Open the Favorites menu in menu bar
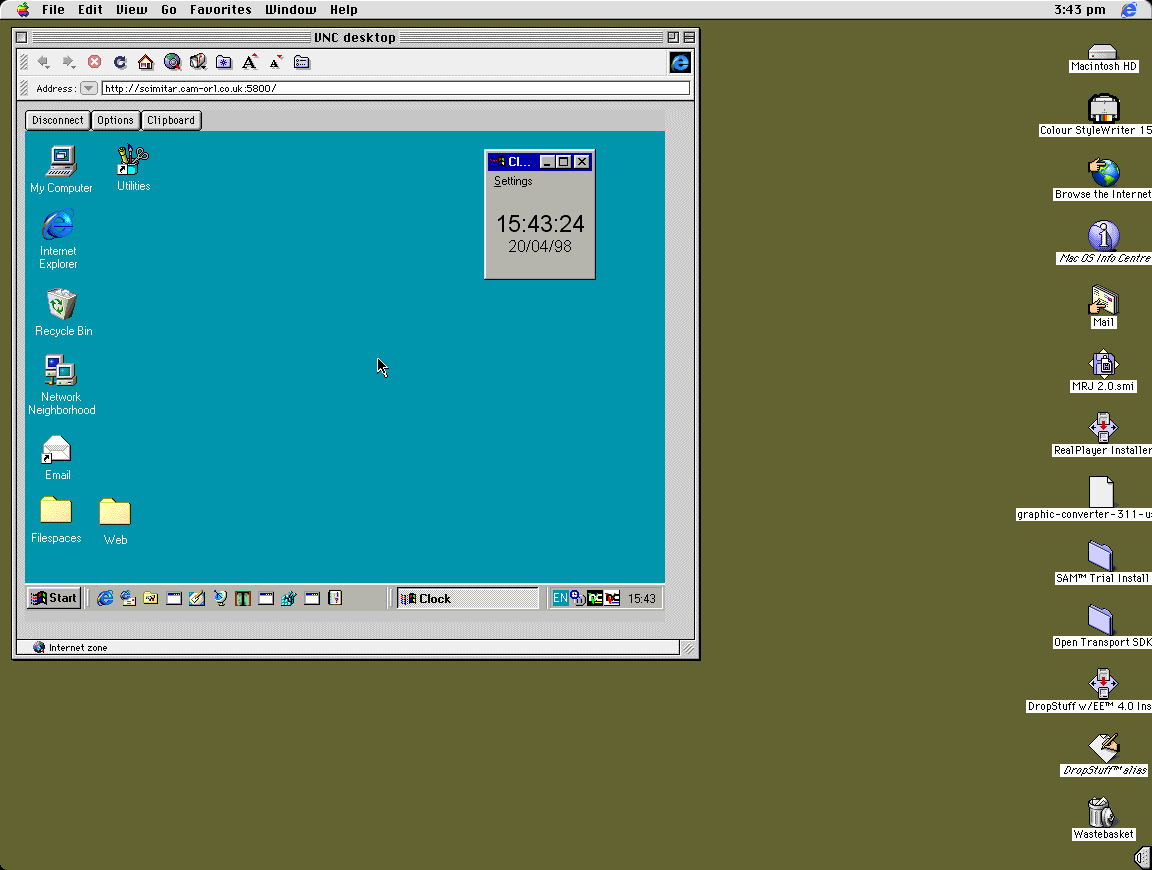This screenshot has width=1152, height=870. [x=221, y=9]
